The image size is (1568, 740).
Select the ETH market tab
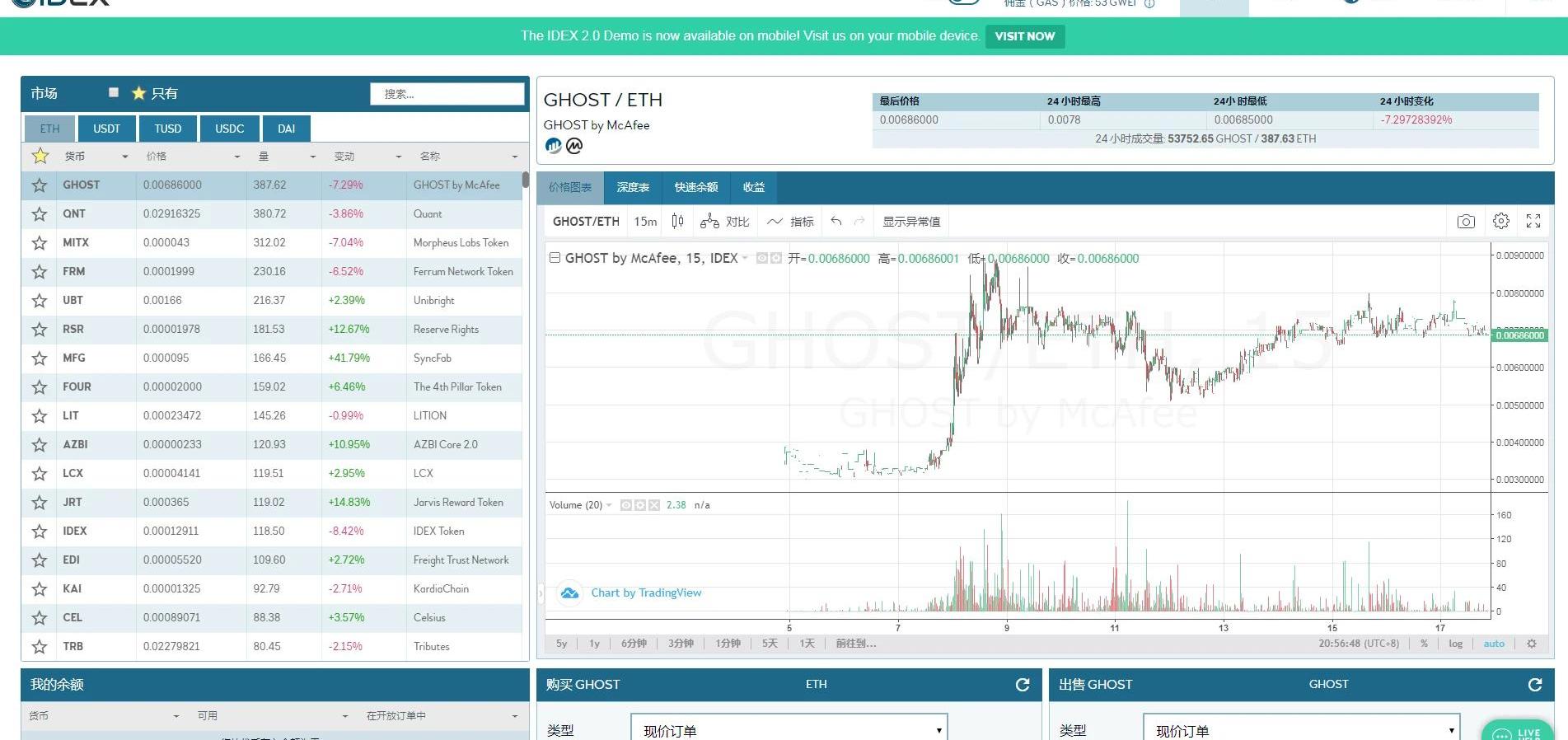49,129
